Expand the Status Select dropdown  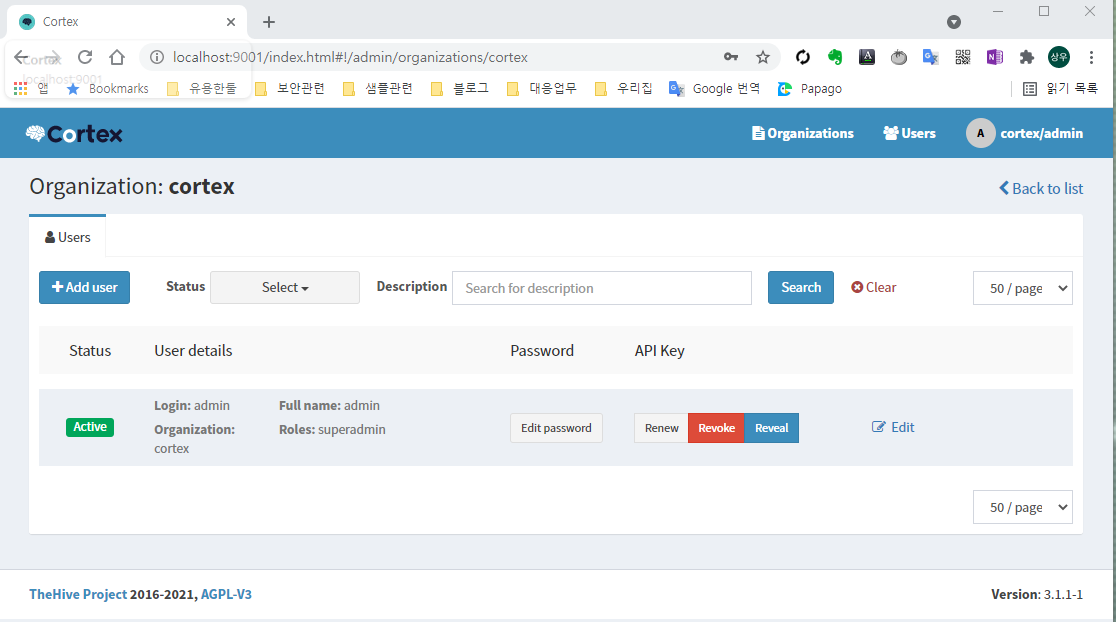[285, 288]
